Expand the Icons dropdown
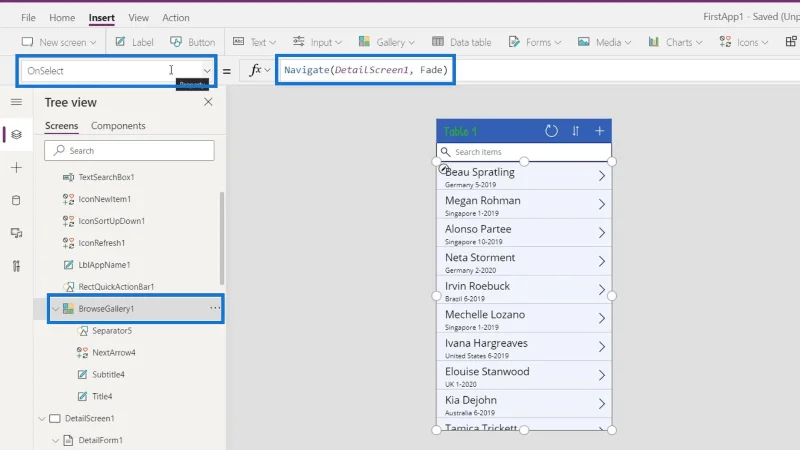The width and height of the screenshot is (800, 450). (x=743, y=42)
